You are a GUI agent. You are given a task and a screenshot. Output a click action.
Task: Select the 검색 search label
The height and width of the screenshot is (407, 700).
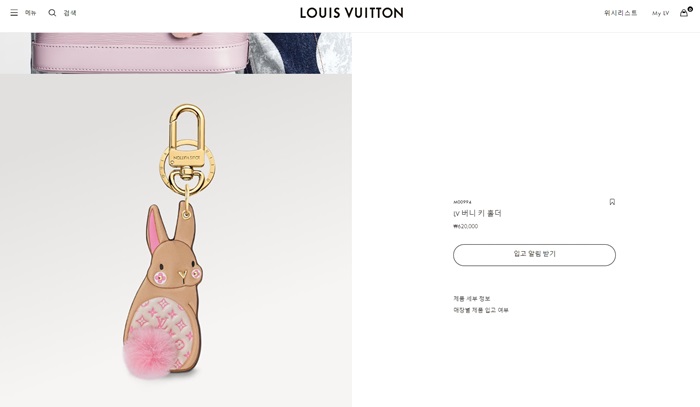pyautogui.click(x=70, y=13)
